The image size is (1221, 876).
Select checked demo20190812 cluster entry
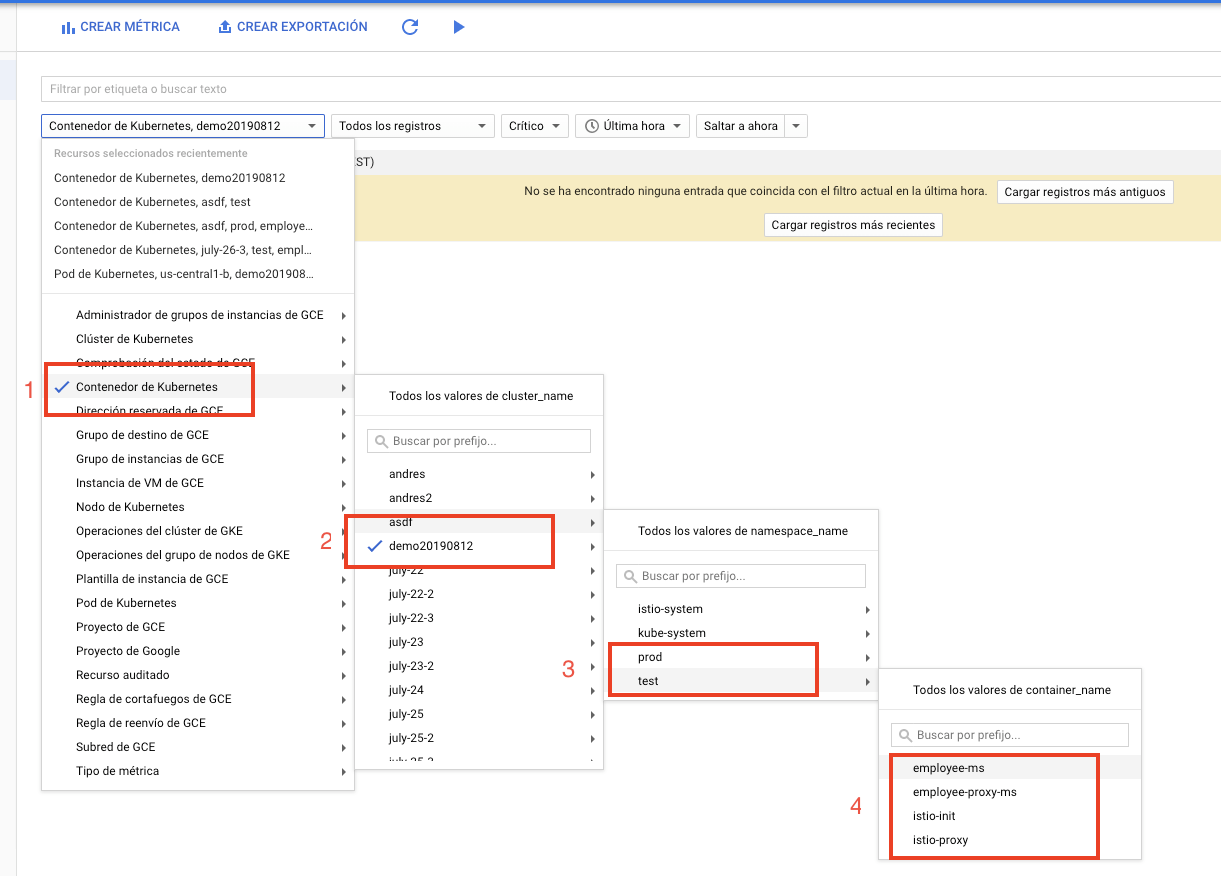tap(431, 546)
